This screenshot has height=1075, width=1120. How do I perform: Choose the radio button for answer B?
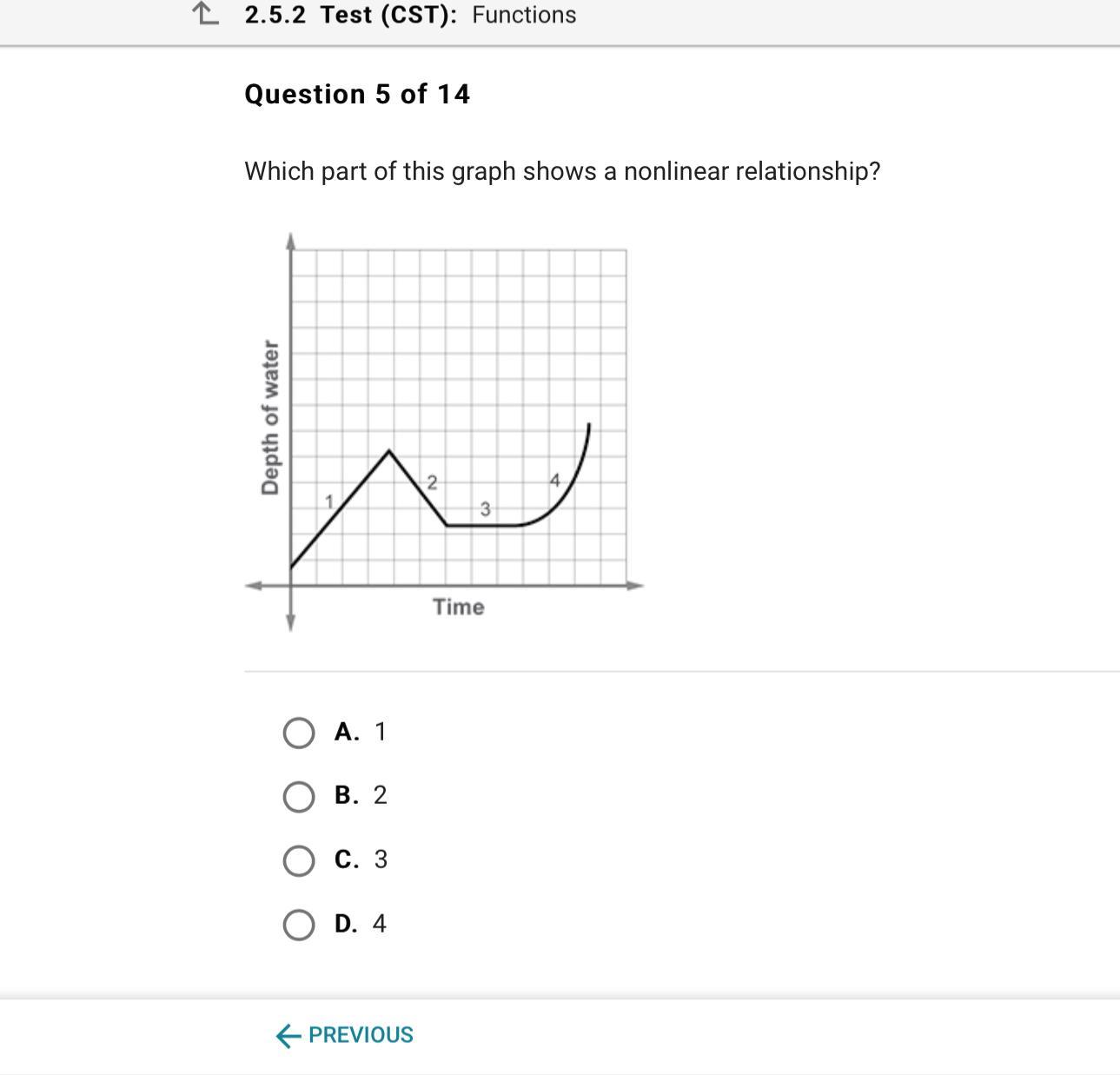pyautogui.click(x=299, y=796)
